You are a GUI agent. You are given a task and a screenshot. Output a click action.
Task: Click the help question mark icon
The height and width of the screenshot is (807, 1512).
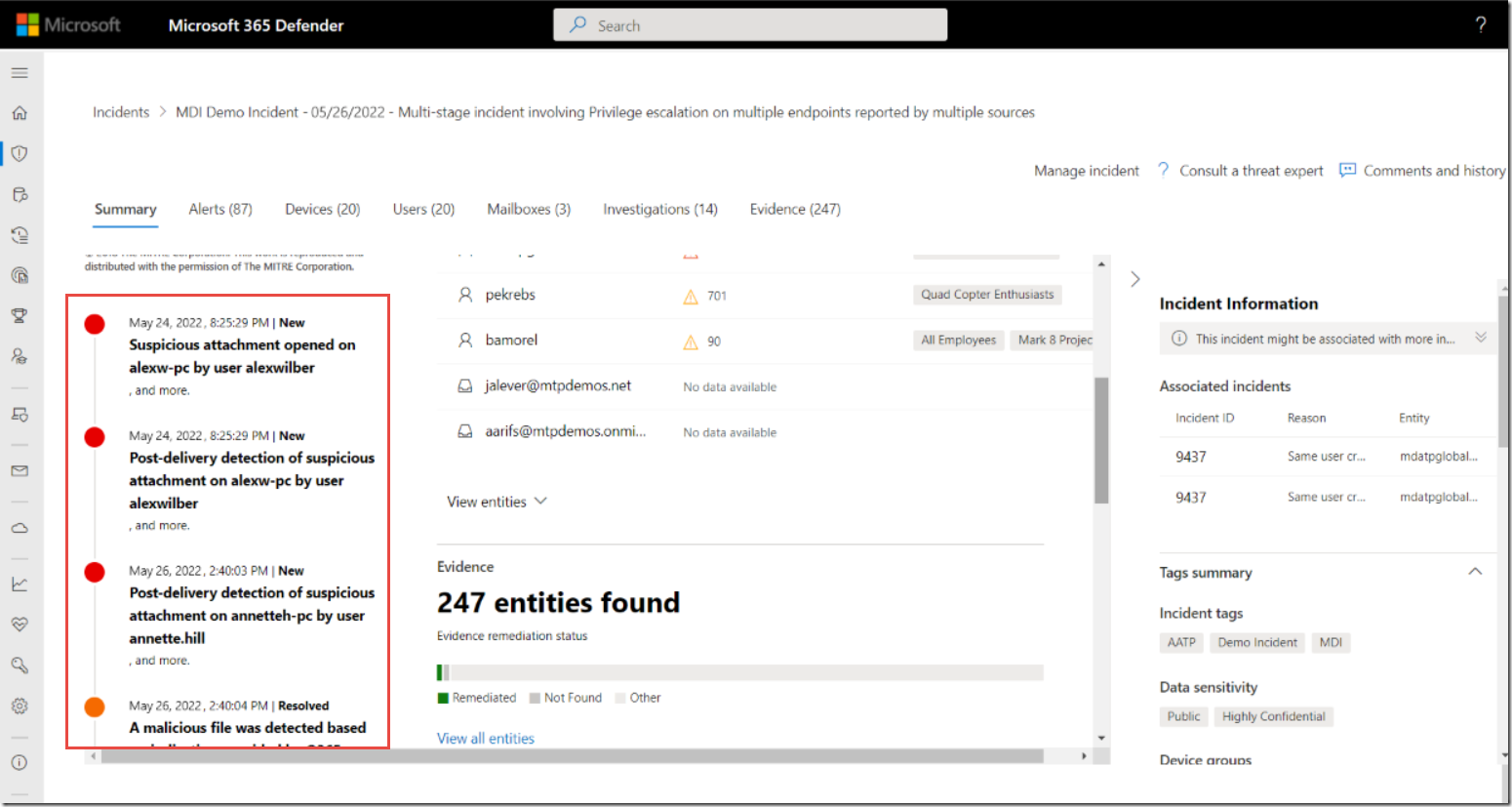1481,25
